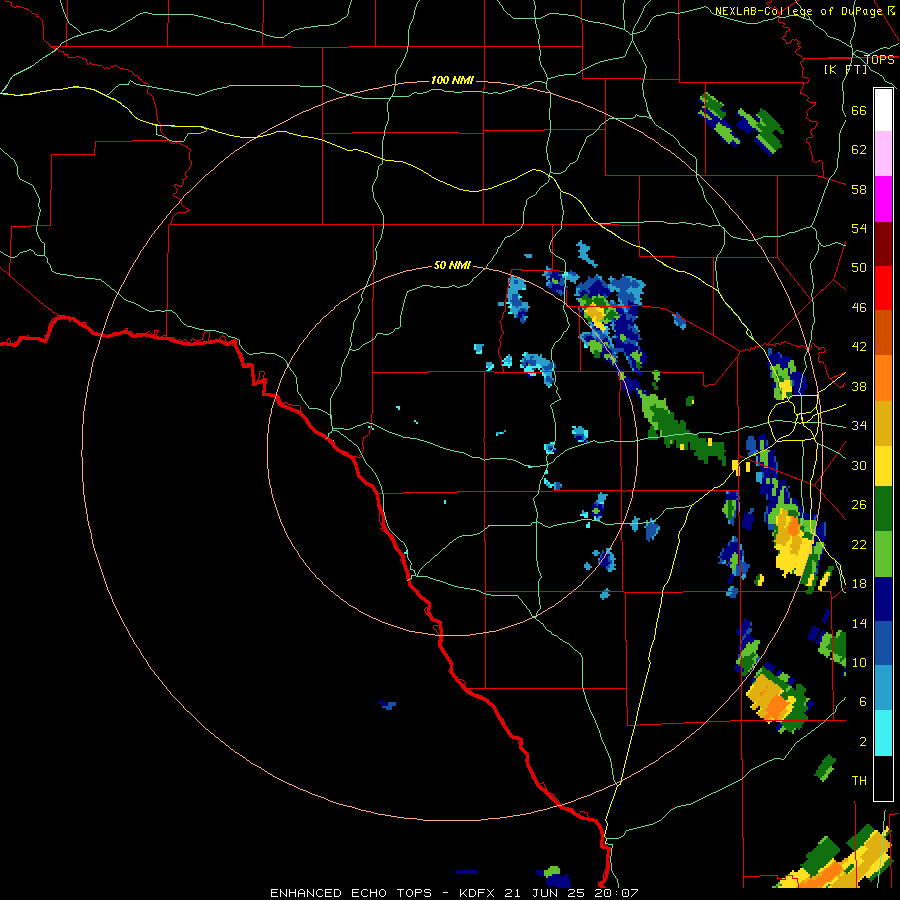Click the legend value "42"

(x=859, y=347)
